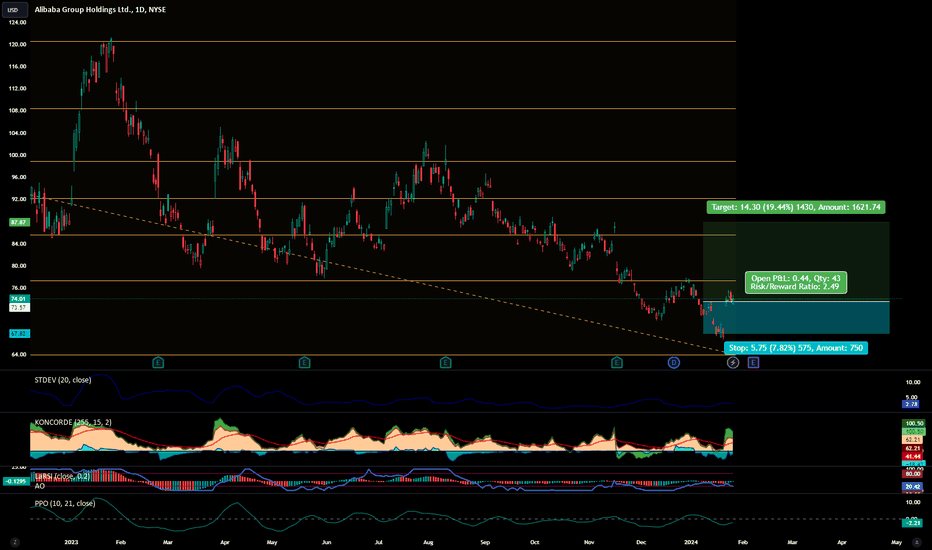The width and height of the screenshot is (932, 550).
Task: Click the STDEV (20, close) indicator legend
Action: point(62,380)
